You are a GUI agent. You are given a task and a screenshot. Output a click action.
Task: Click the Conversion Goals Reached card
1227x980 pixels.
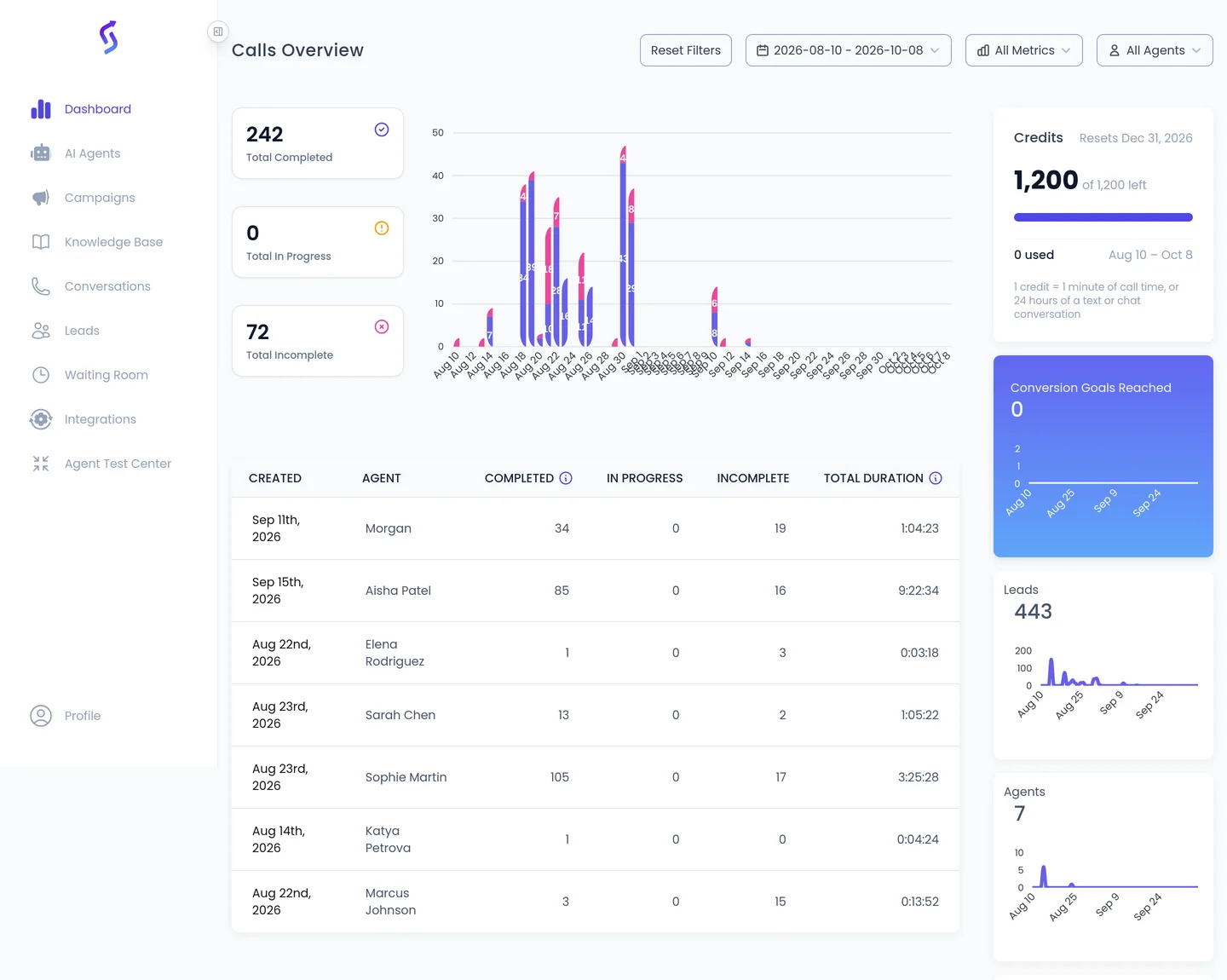[1103, 456]
